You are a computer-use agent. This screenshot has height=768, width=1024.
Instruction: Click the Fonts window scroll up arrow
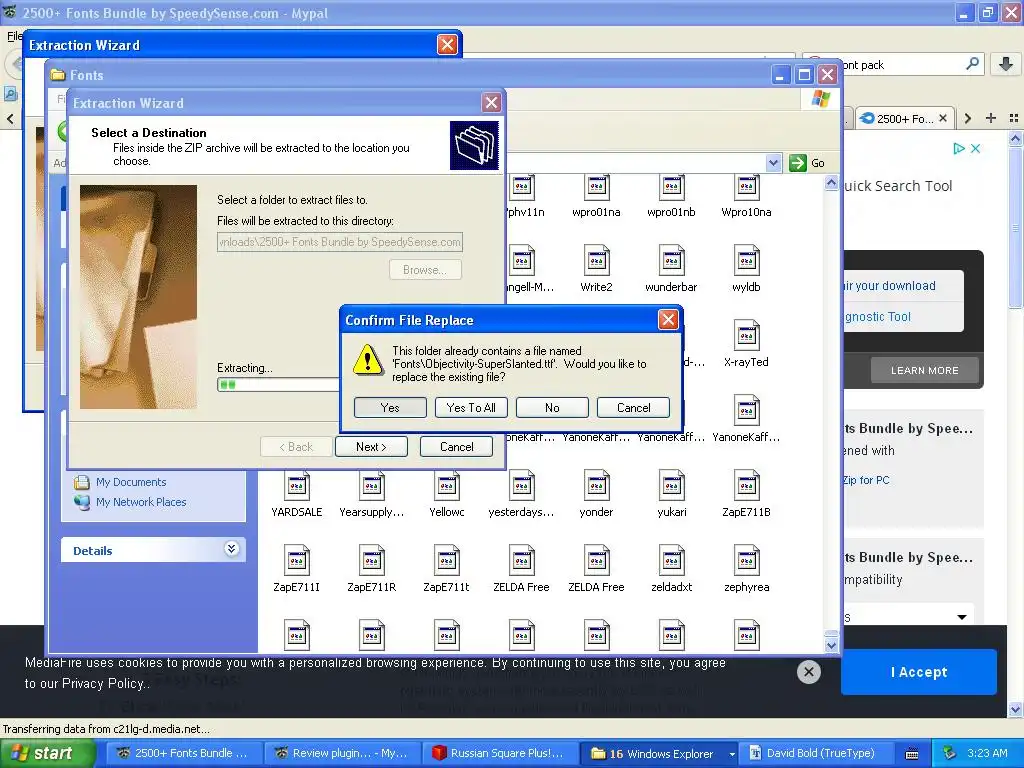click(x=831, y=183)
